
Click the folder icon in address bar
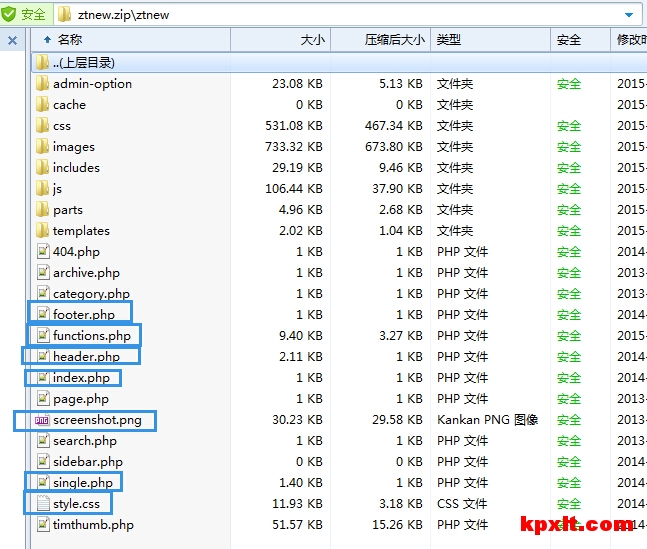64,14
